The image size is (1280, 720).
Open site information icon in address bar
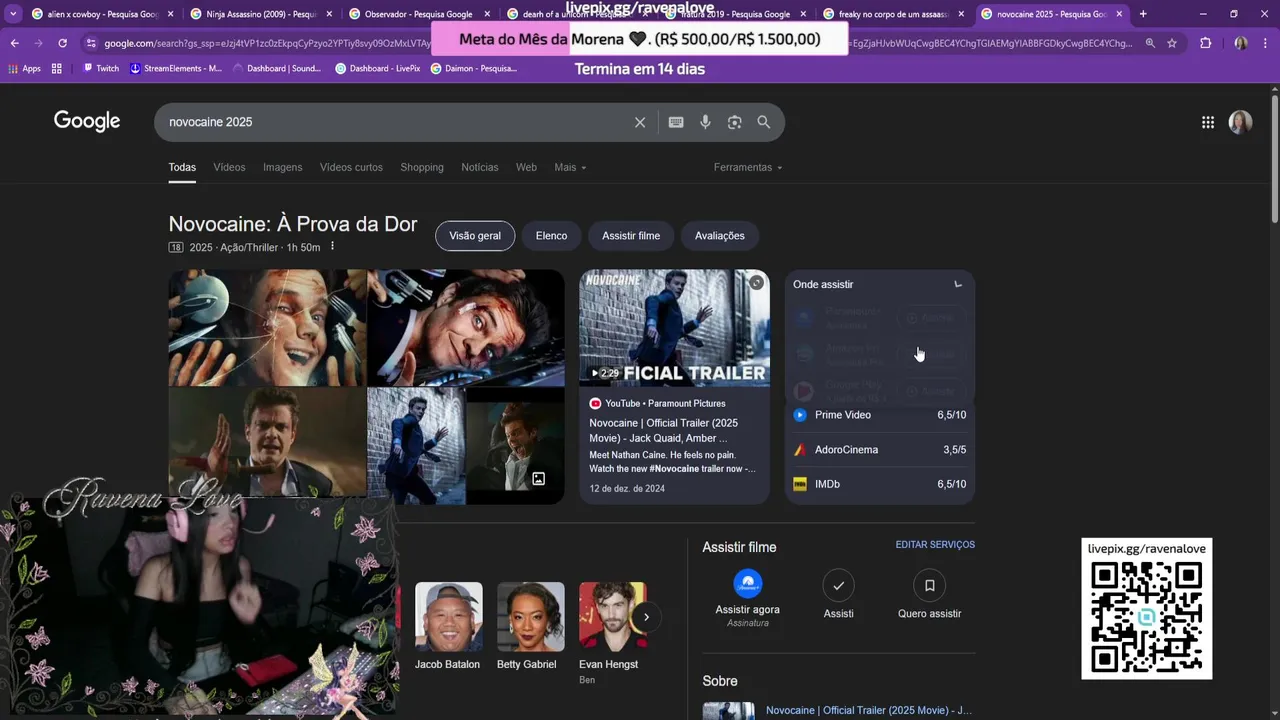[x=91, y=43]
